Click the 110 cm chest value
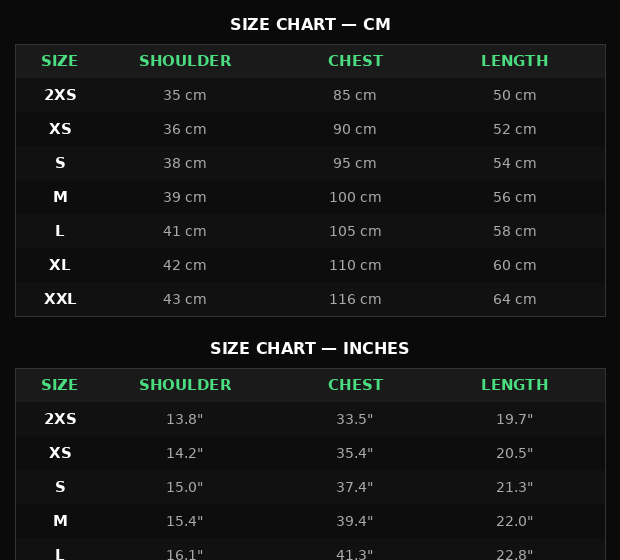The height and width of the screenshot is (560, 620). [355, 265]
